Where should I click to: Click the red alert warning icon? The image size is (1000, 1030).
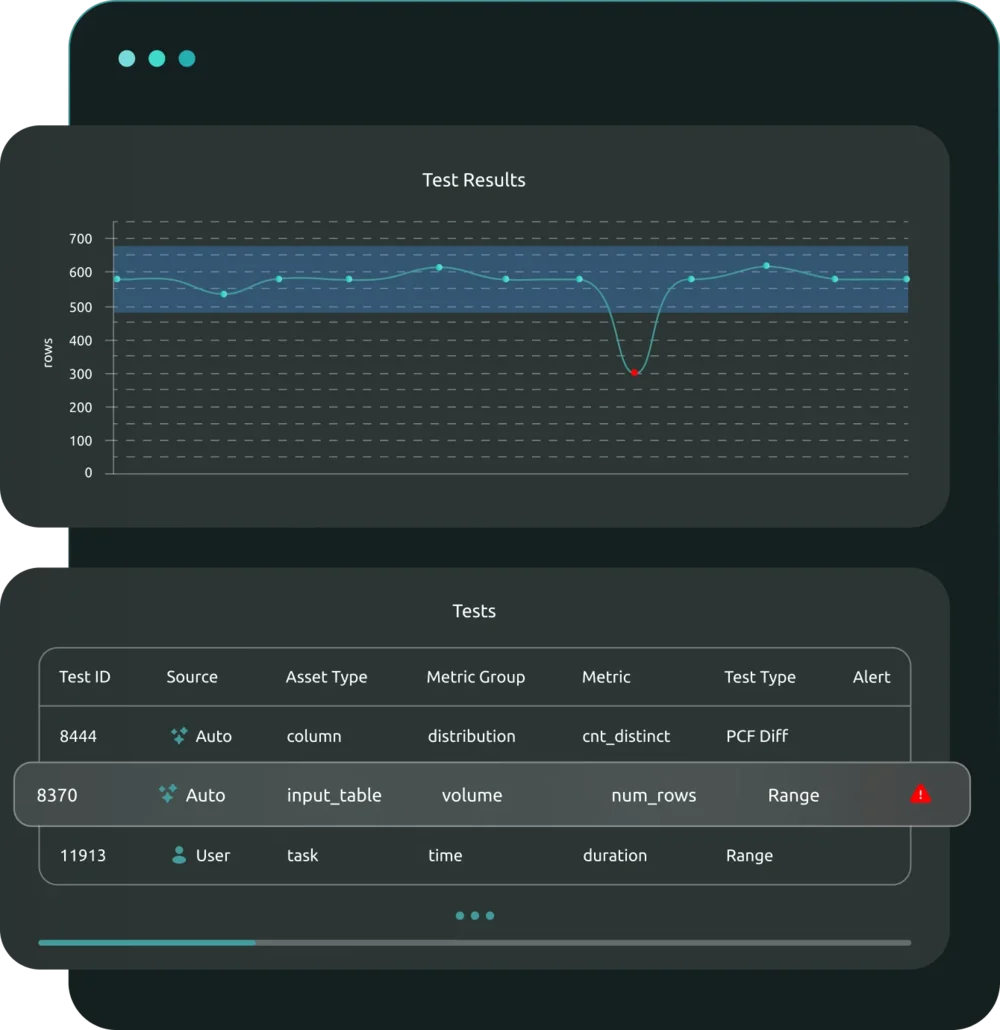coord(920,795)
